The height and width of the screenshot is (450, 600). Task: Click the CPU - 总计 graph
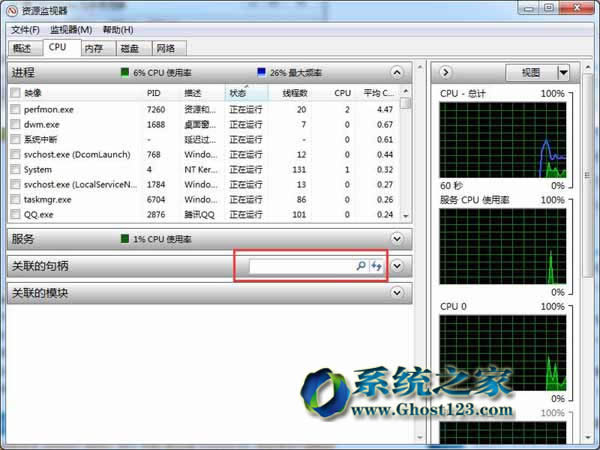503,140
